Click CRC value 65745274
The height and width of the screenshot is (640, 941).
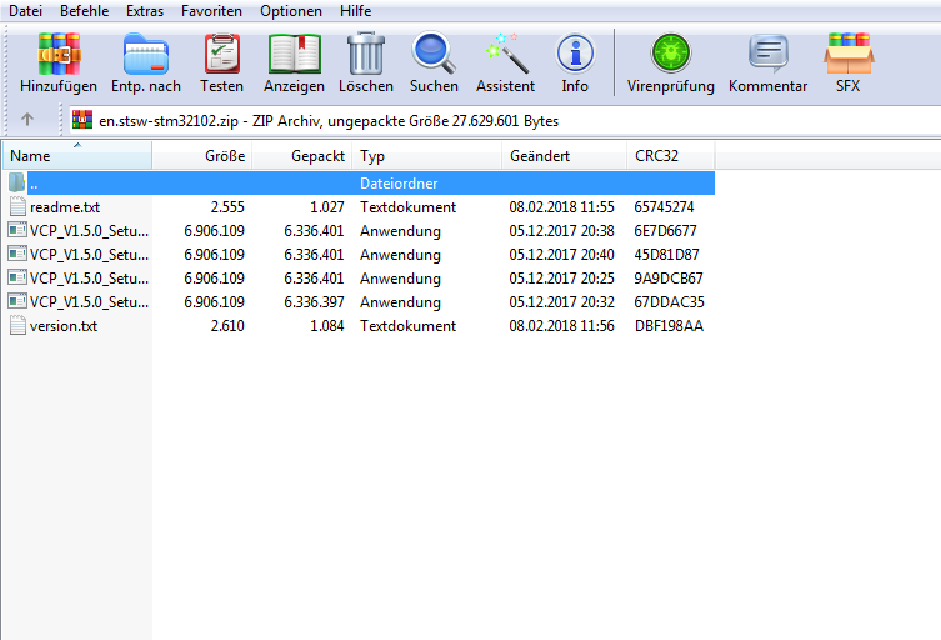pos(664,207)
